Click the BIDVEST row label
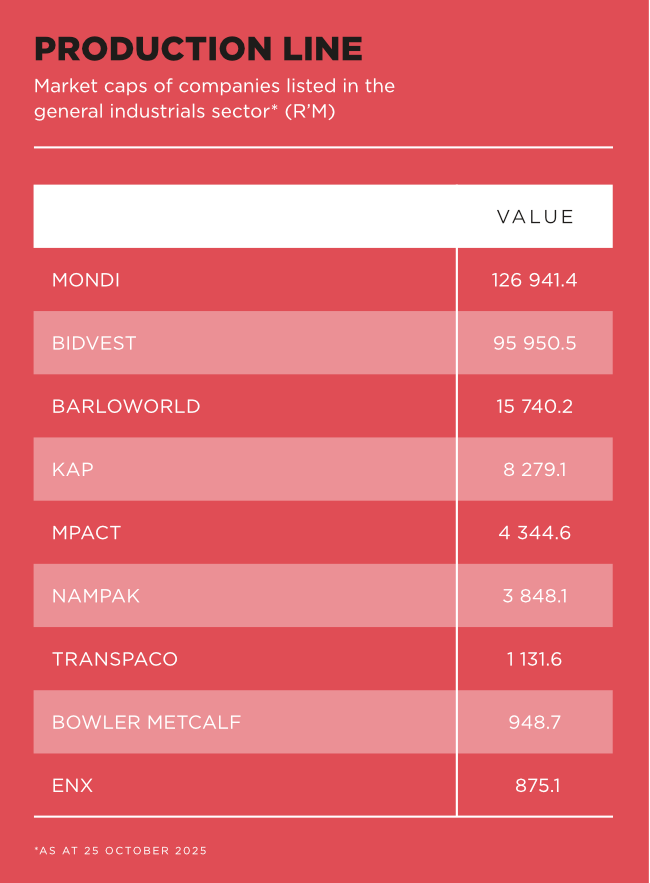Viewport: 650px width, 883px height. point(94,343)
